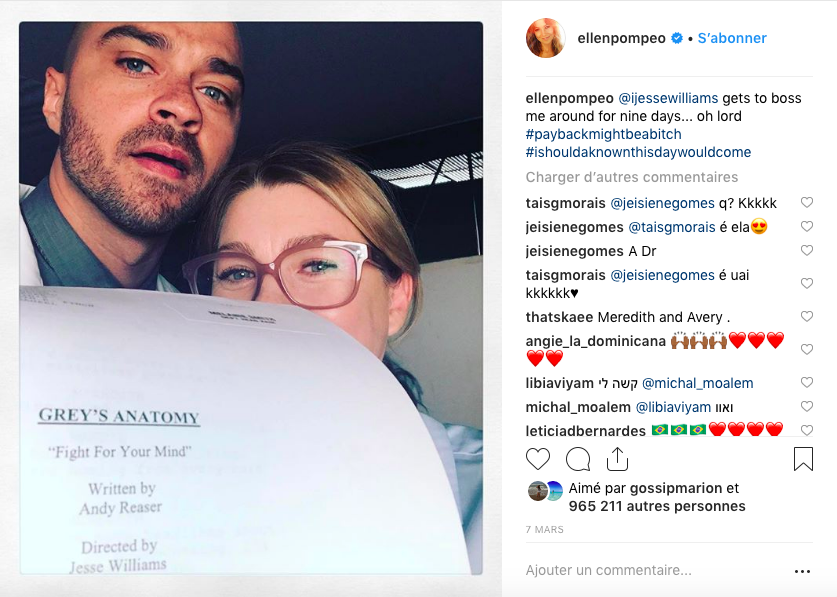837x597 pixels.
Task: Like taisgmorais's 'q? Kkkkk' comment
Action: (x=807, y=202)
